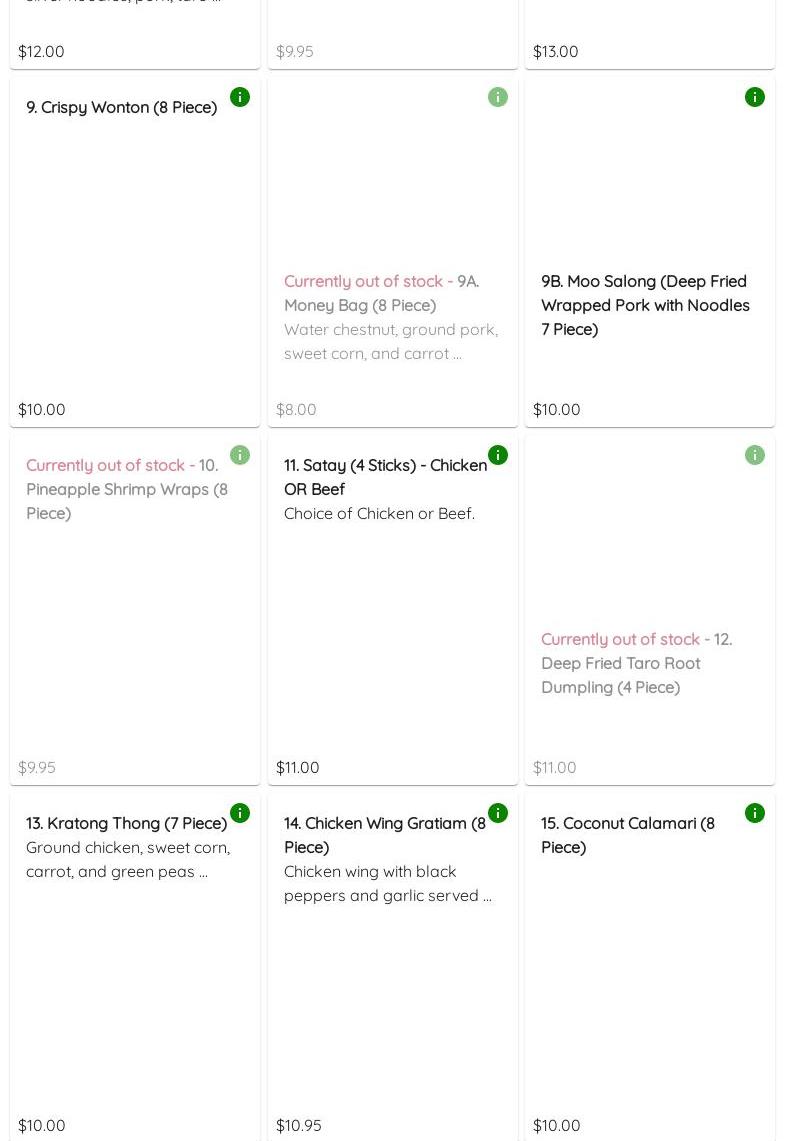Click info icon on Chicken Wing Gratiam

point(498,813)
